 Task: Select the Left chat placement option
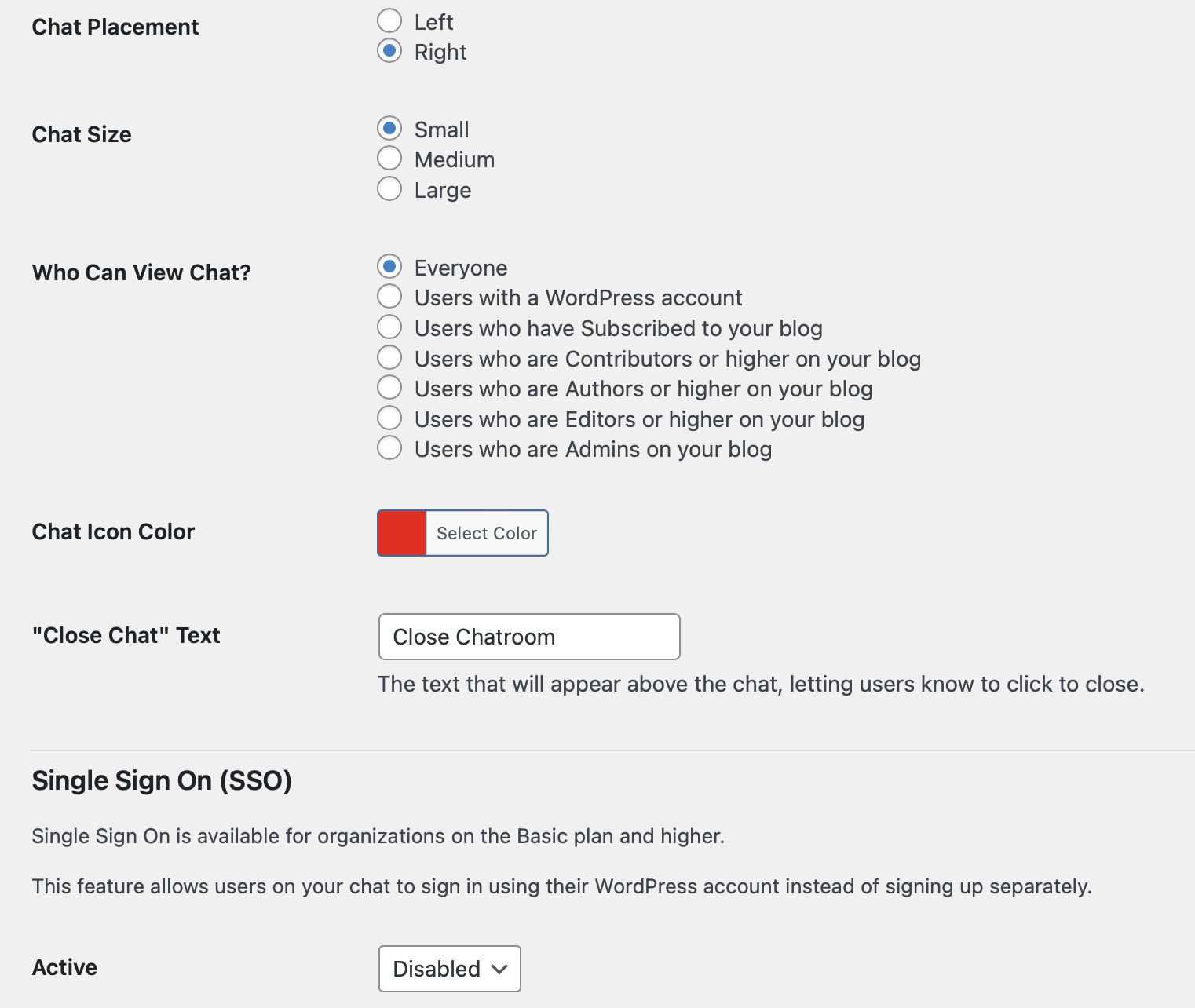point(389,21)
